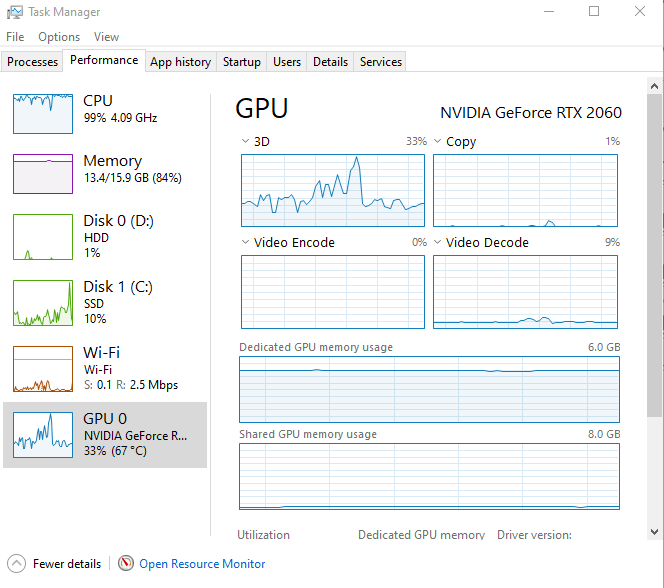Click the Task Manager app icon in title bar
Screen dimensions: 664x588
pos(15,12)
